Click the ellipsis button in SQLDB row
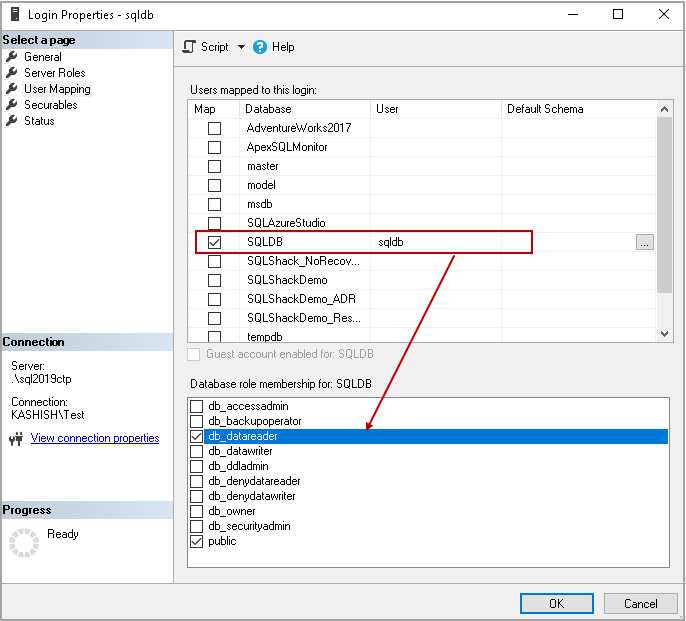This screenshot has height=621, width=686. tap(644, 242)
